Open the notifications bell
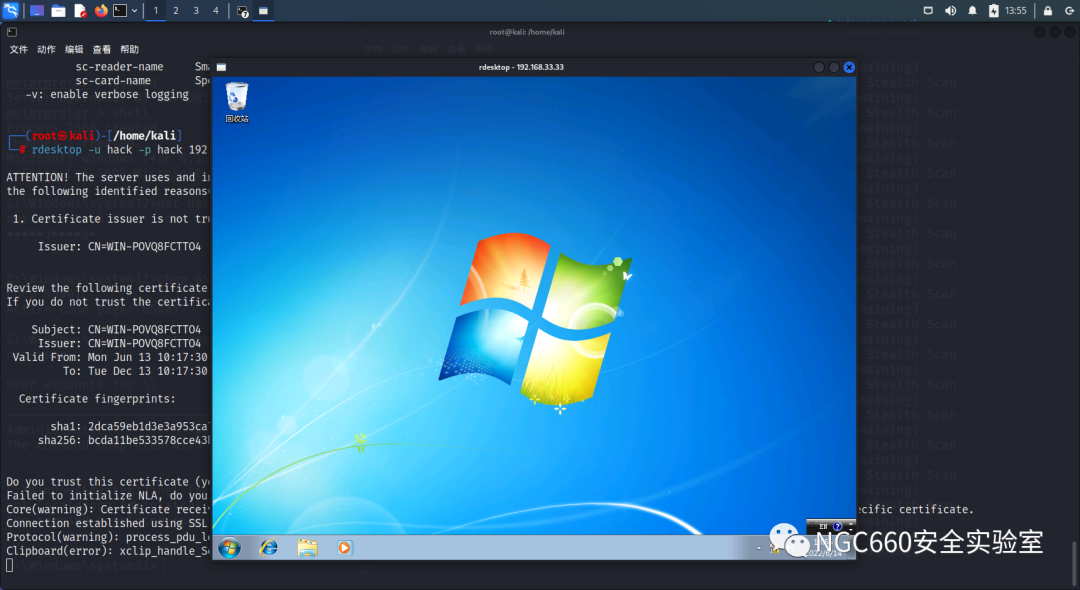This screenshot has width=1080, height=590. coord(972,10)
